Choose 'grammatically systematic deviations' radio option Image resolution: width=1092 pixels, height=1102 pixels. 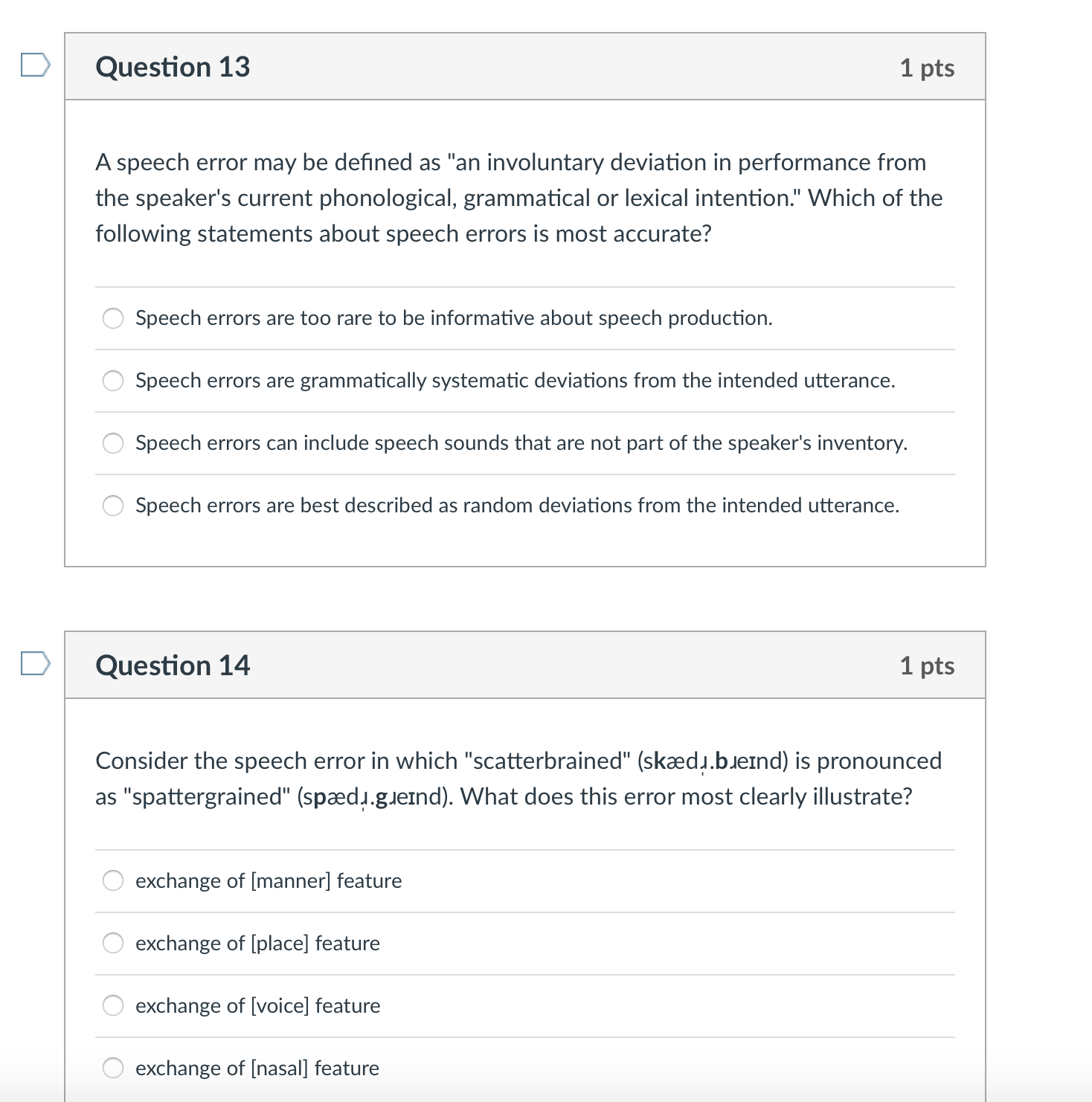tap(113, 381)
